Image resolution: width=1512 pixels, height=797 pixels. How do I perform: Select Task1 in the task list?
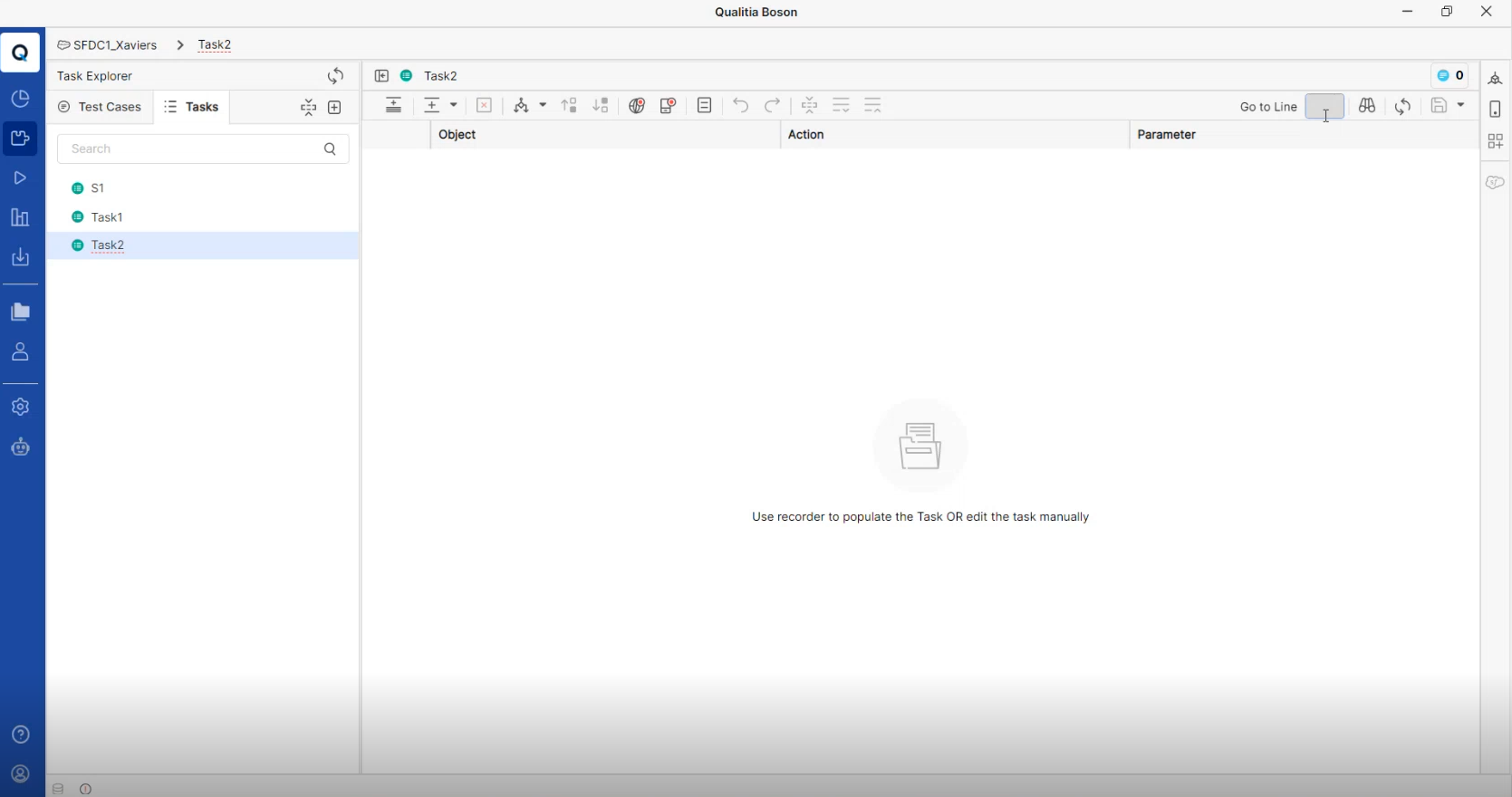pos(107,217)
